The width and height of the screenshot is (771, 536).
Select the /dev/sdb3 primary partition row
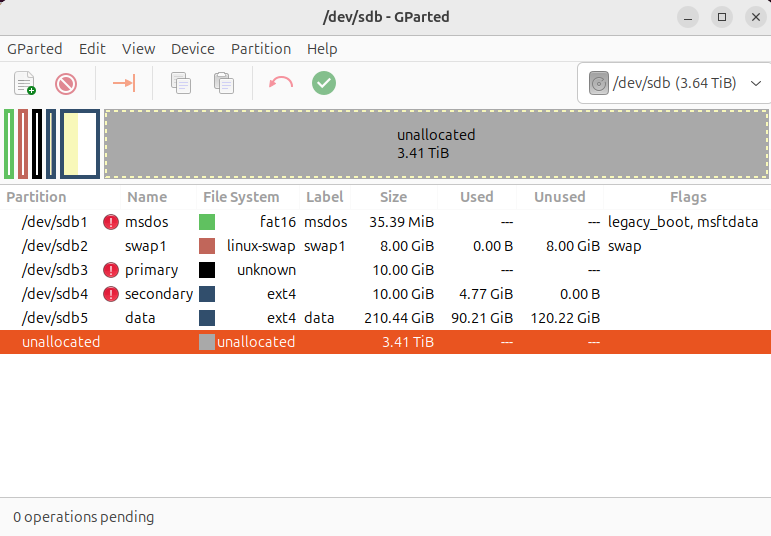click(x=300, y=270)
